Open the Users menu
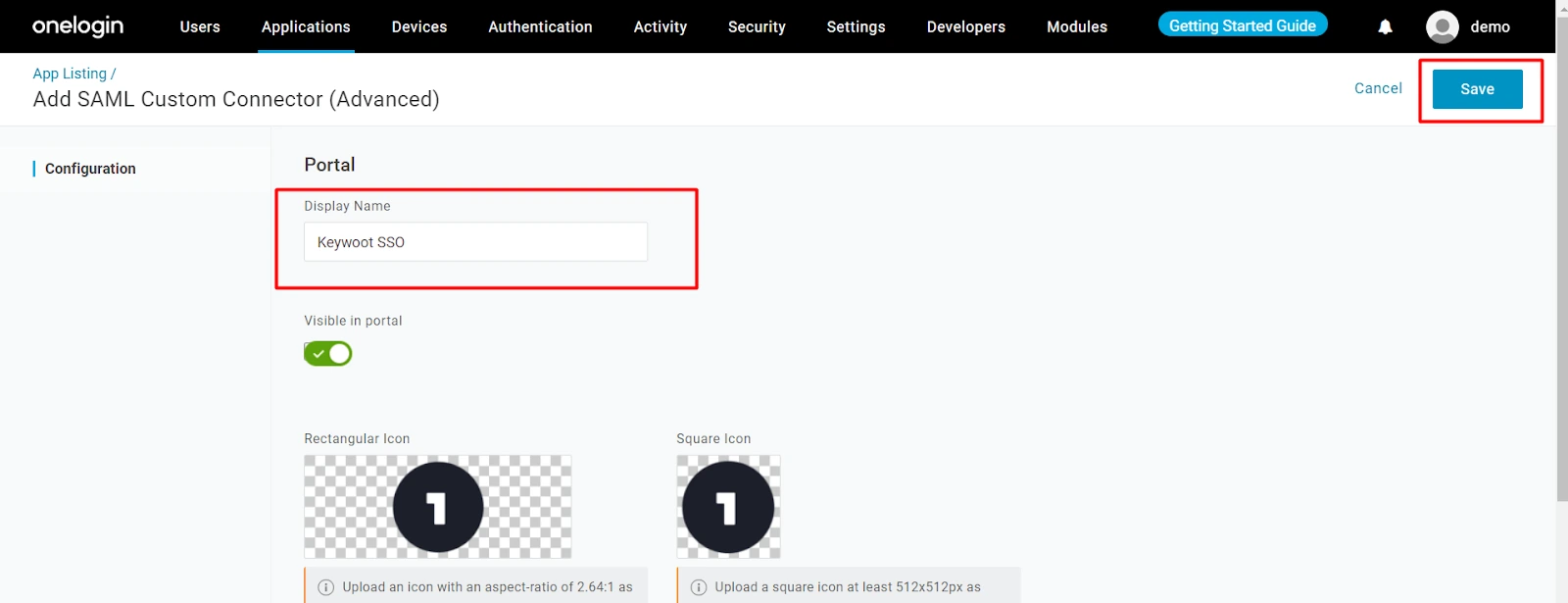 click(200, 26)
